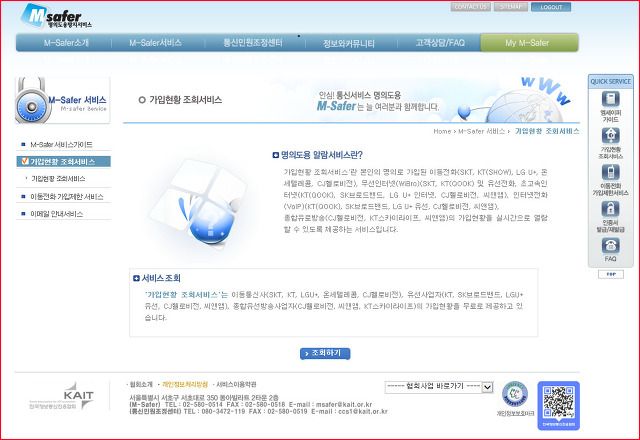This screenshot has height=440, width=640.
Task: Click msafer@kait.or.kr email text
Action: pyautogui.click(x=344, y=404)
